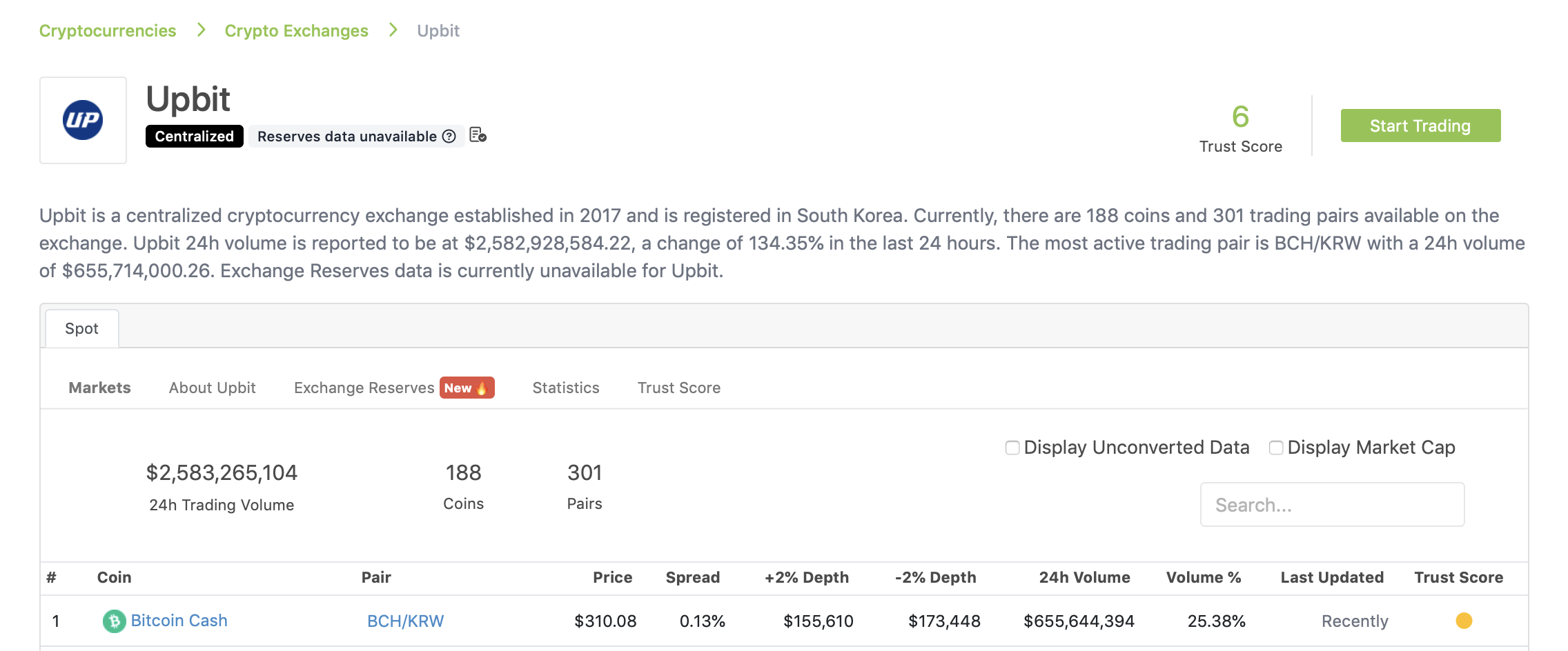Viewport: 1568px width, 651px height.
Task: Click the Bitcoin Cash coin icon
Action: (114, 621)
